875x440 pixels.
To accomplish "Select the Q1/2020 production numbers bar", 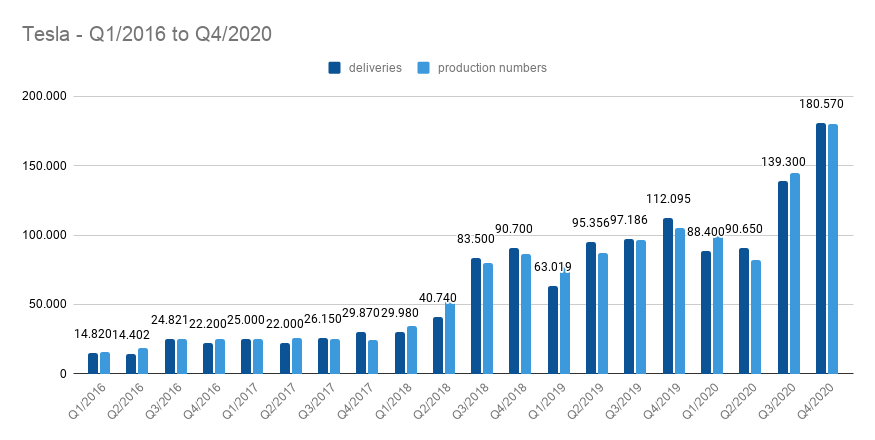I will pos(718,306).
